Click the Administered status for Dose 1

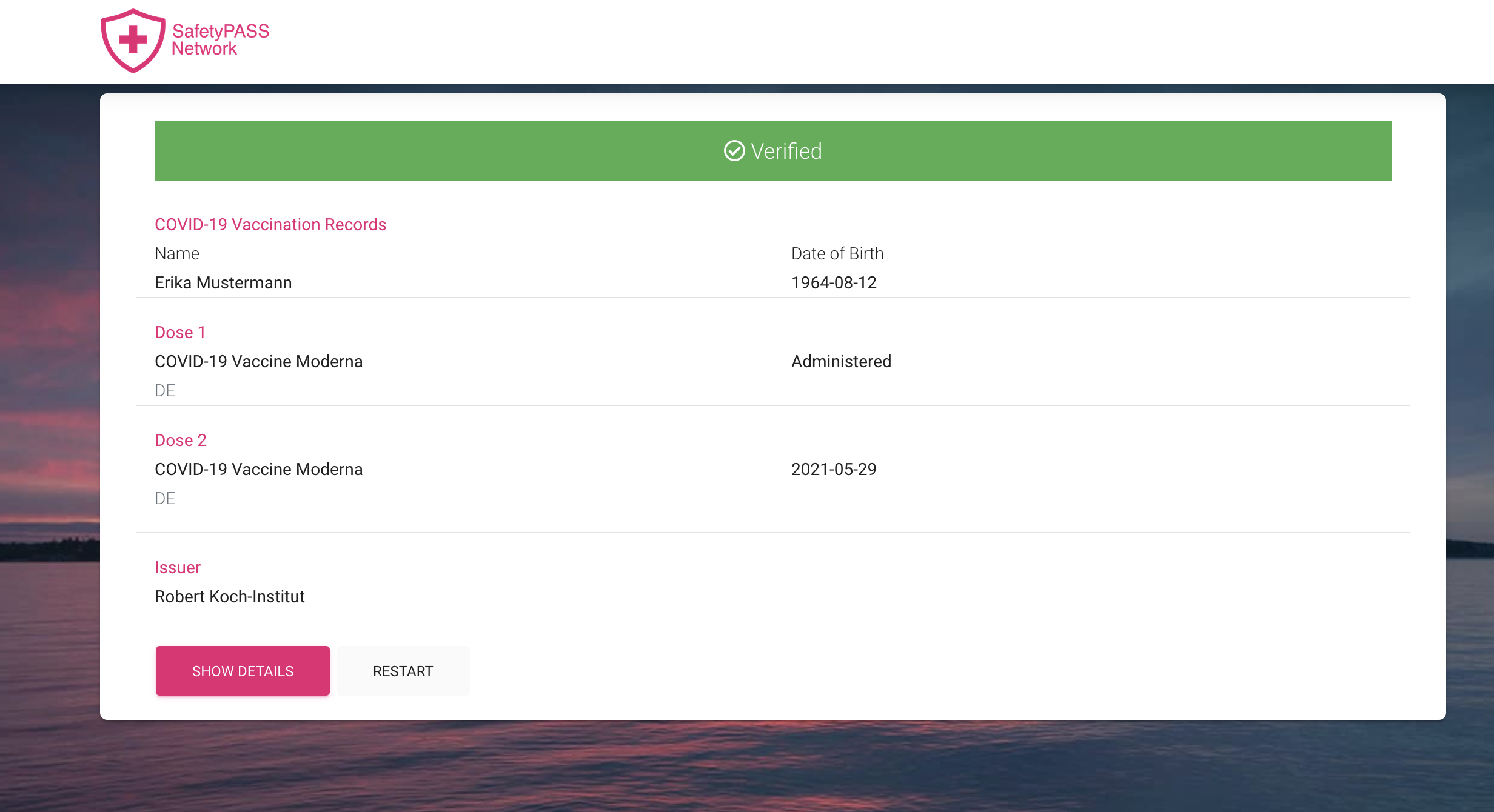coord(841,361)
